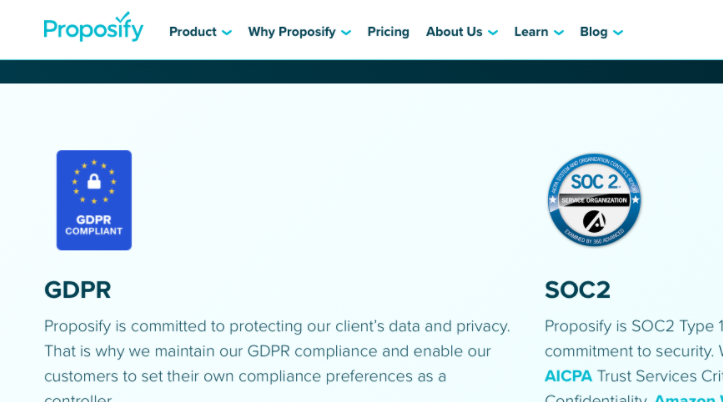Click the SOC 2 Service Organization badge
Screen dimensions: 723x402
click(594, 200)
